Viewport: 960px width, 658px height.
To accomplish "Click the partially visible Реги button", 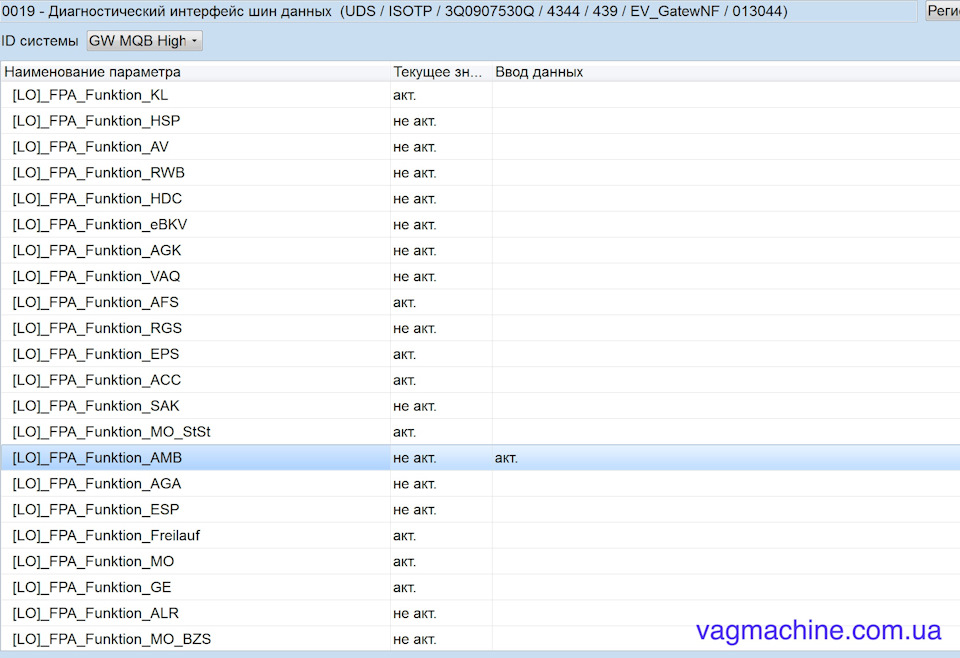I will (x=942, y=10).
